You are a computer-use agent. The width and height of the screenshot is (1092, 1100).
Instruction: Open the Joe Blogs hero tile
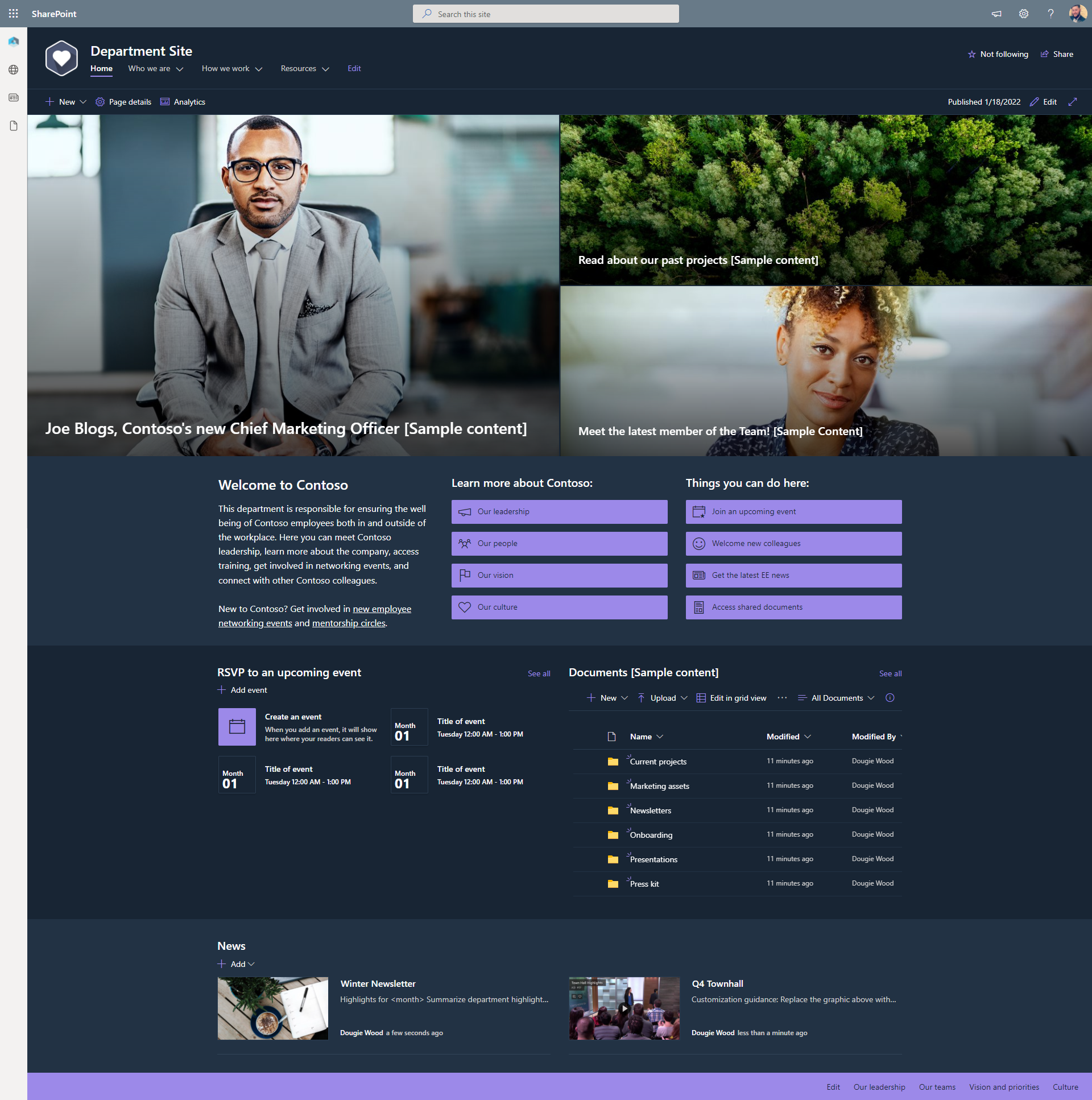(x=293, y=286)
